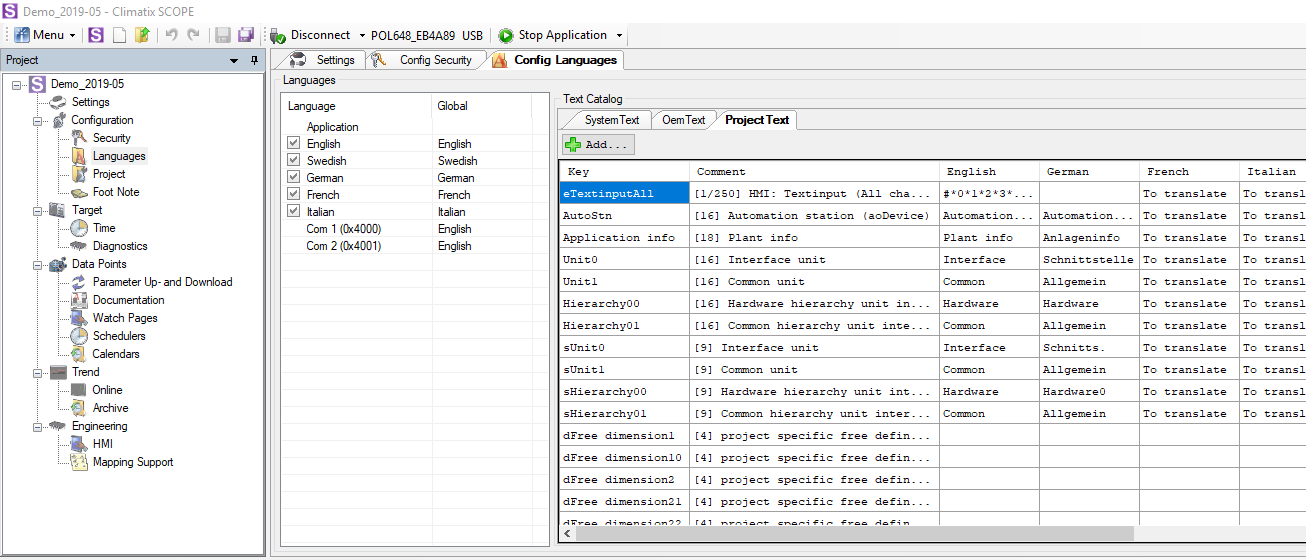1306x560 pixels.
Task: Click the Security keys icon in tree
Action: [x=79, y=138]
